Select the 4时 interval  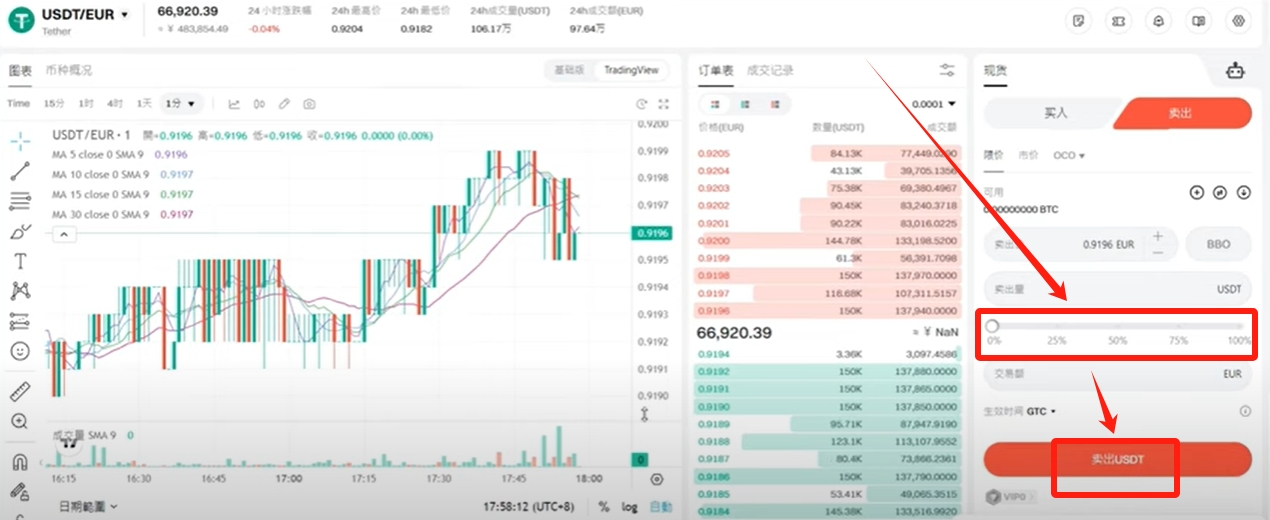115,104
